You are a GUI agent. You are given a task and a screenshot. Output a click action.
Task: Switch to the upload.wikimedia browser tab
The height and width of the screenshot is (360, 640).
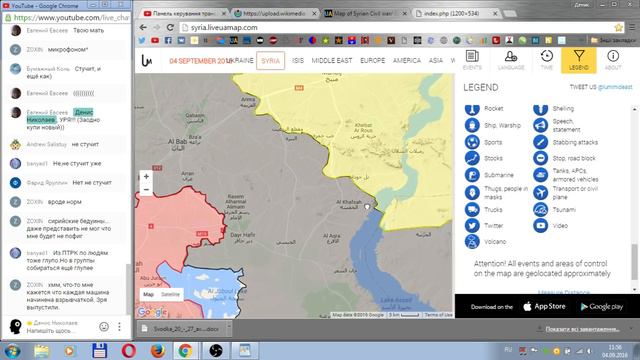coord(274,13)
